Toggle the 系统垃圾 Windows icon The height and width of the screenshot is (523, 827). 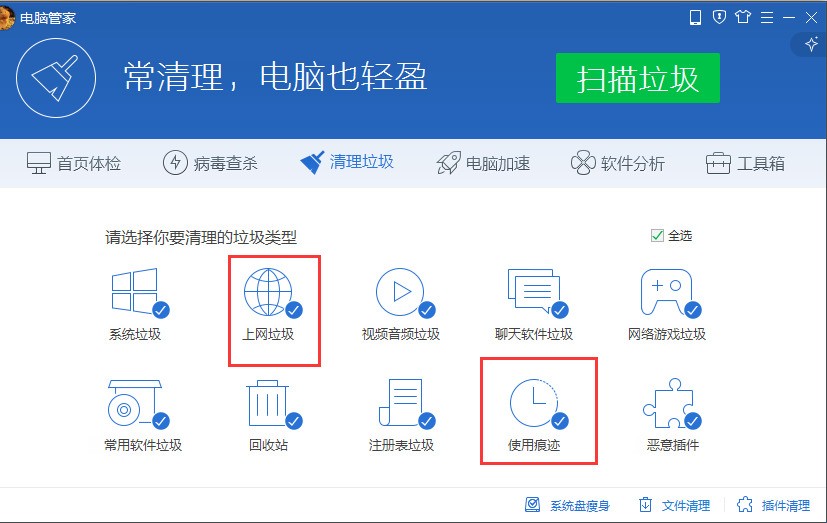point(140,293)
